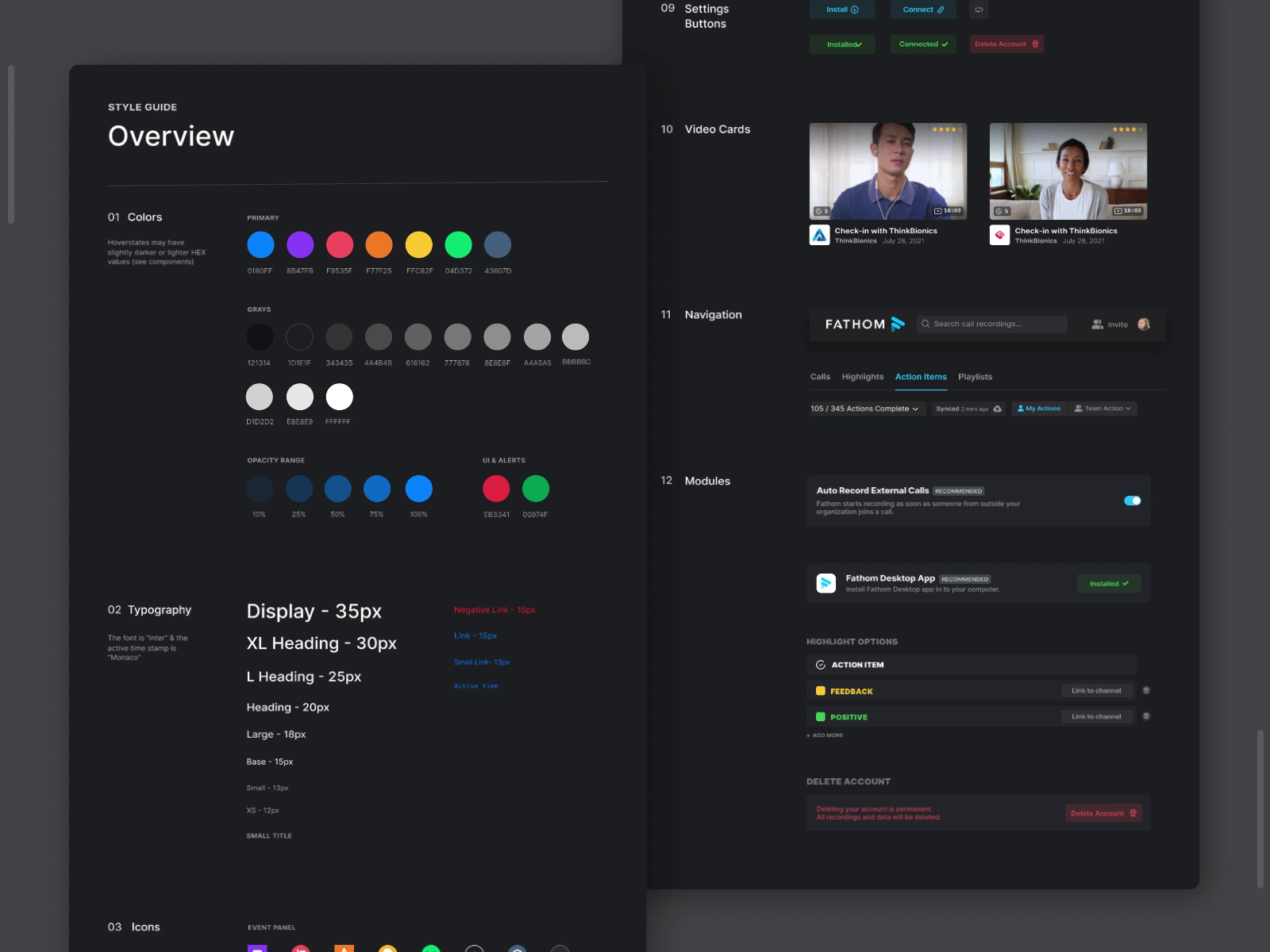Click the Fathom Desktop App icon in the module
This screenshot has height=952, width=1270.
(826, 582)
